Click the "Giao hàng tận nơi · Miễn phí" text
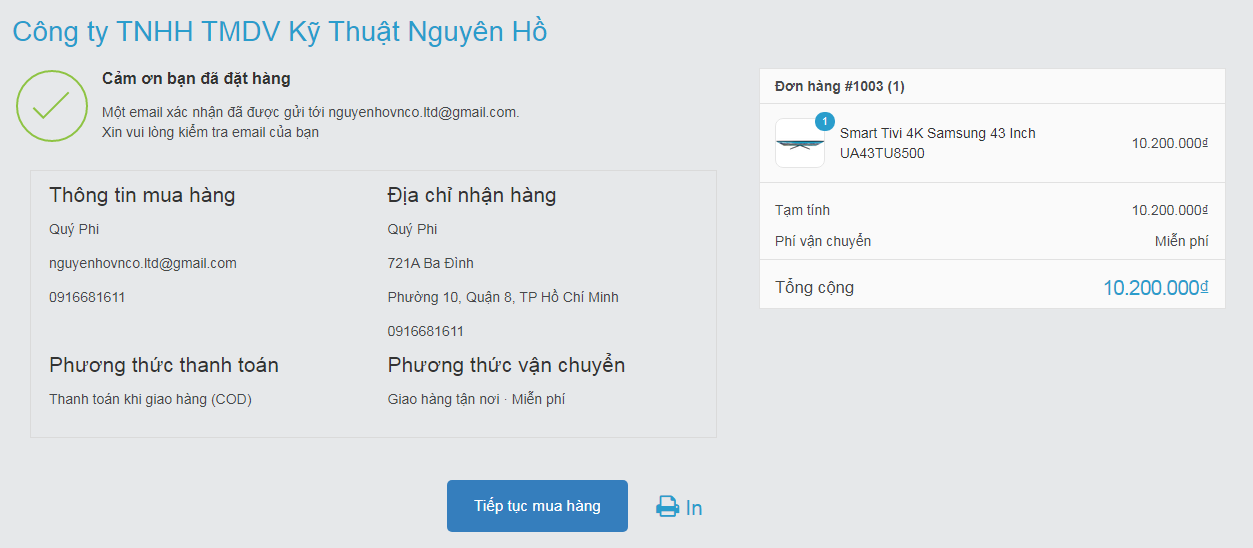1253x548 pixels. [x=476, y=399]
